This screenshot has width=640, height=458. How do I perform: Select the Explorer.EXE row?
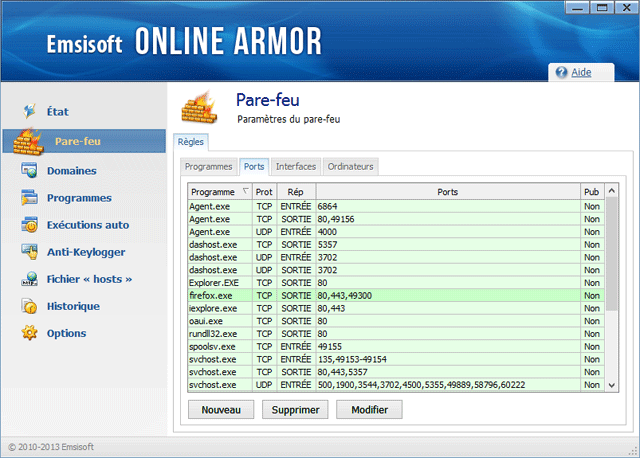(x=396, y=282)
